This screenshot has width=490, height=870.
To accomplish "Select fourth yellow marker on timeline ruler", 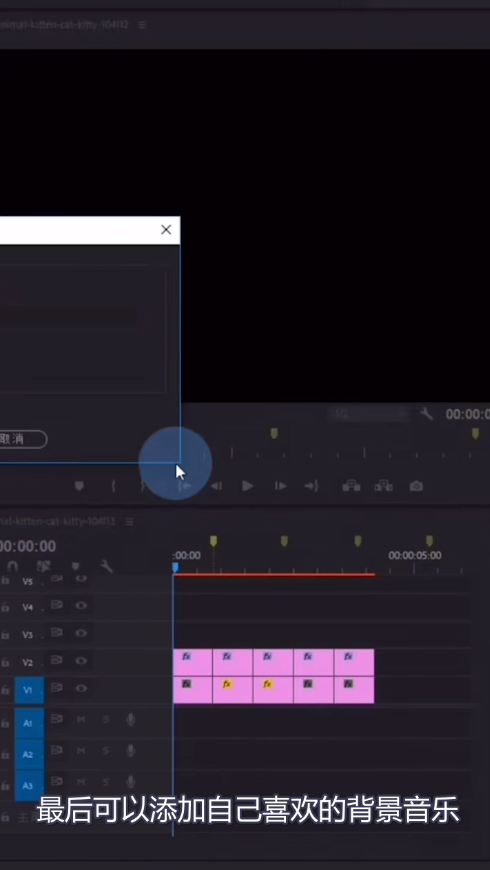I will pos(429,541).
